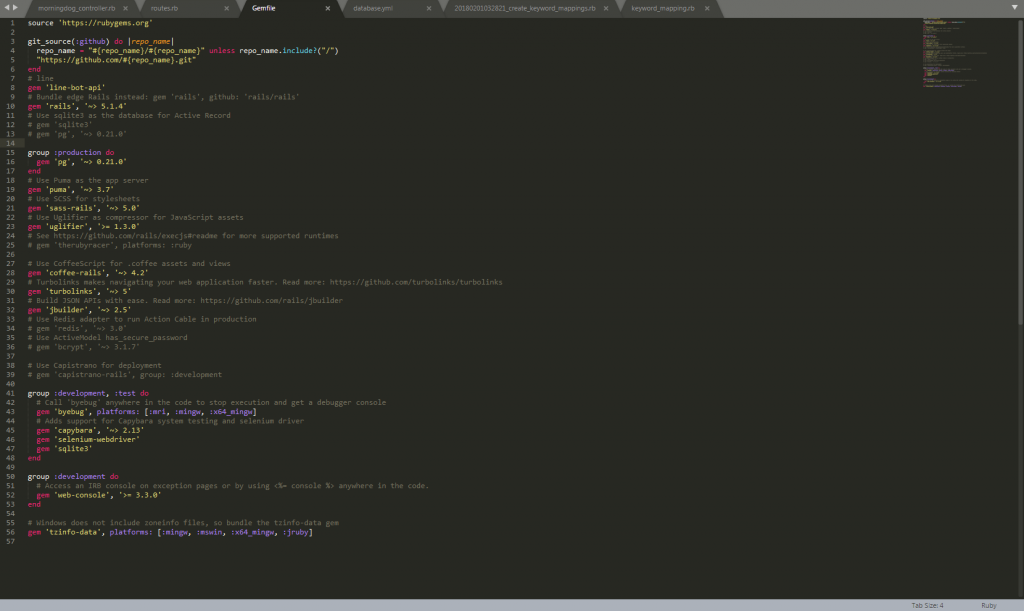Click the 'rails' gem on line 10

tap(60, 106)
